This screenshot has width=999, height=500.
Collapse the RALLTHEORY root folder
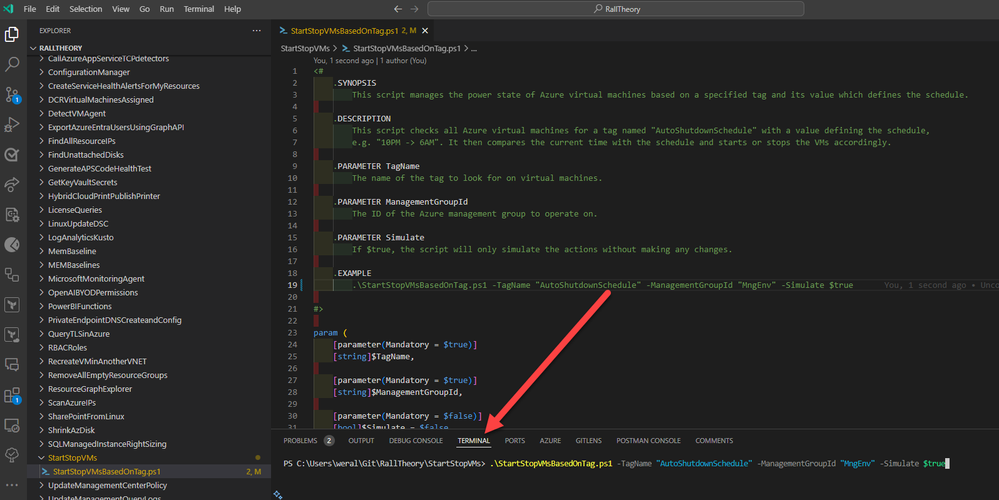[150, 48]
